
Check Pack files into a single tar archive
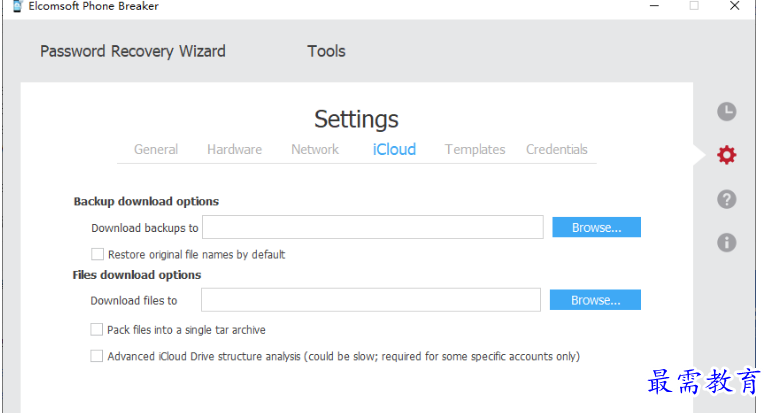[x=97, y=329]
